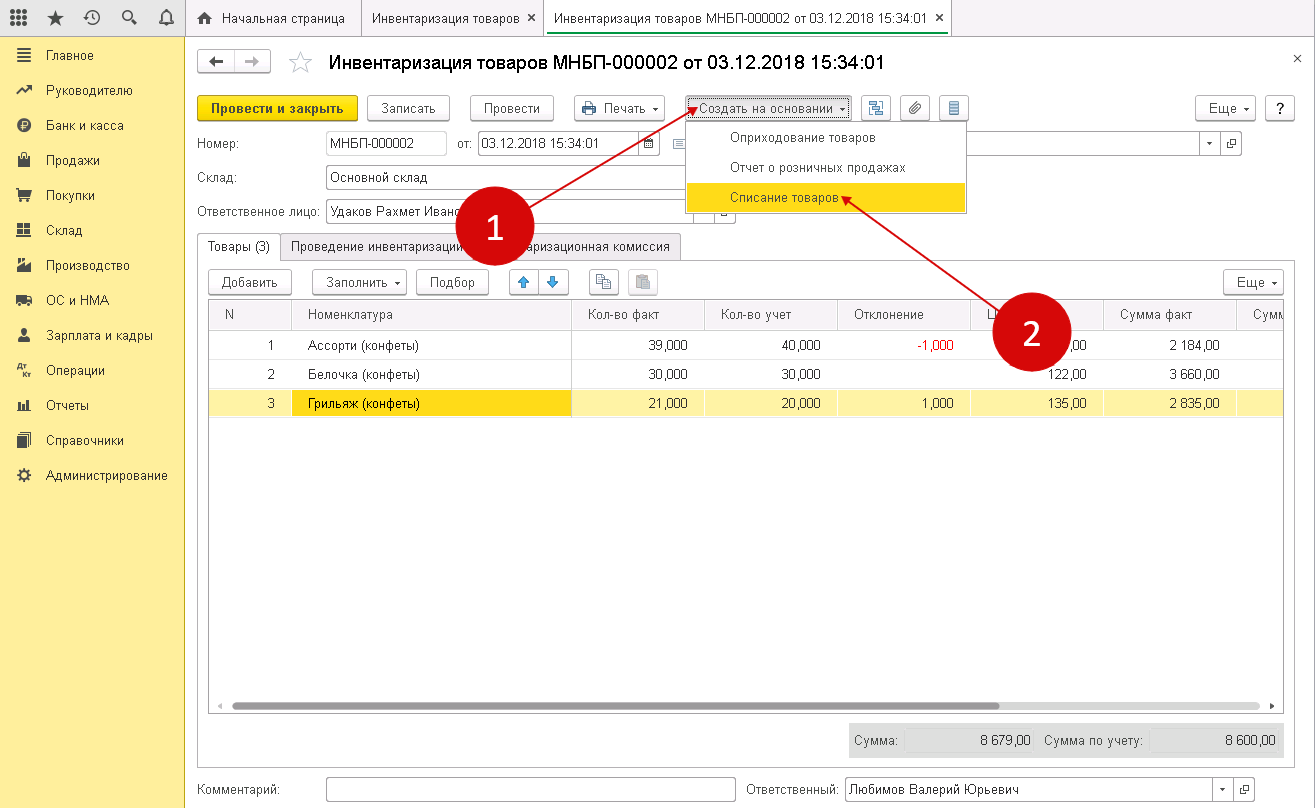This screenshot has height=808, width=1315.
Task: Expand the Печать dropdown
Action: [x=620, y=108]
